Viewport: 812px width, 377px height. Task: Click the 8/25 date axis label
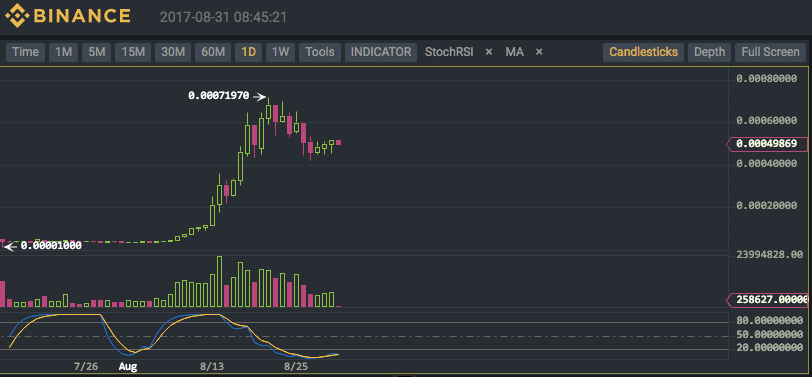[x=295, y=367]
